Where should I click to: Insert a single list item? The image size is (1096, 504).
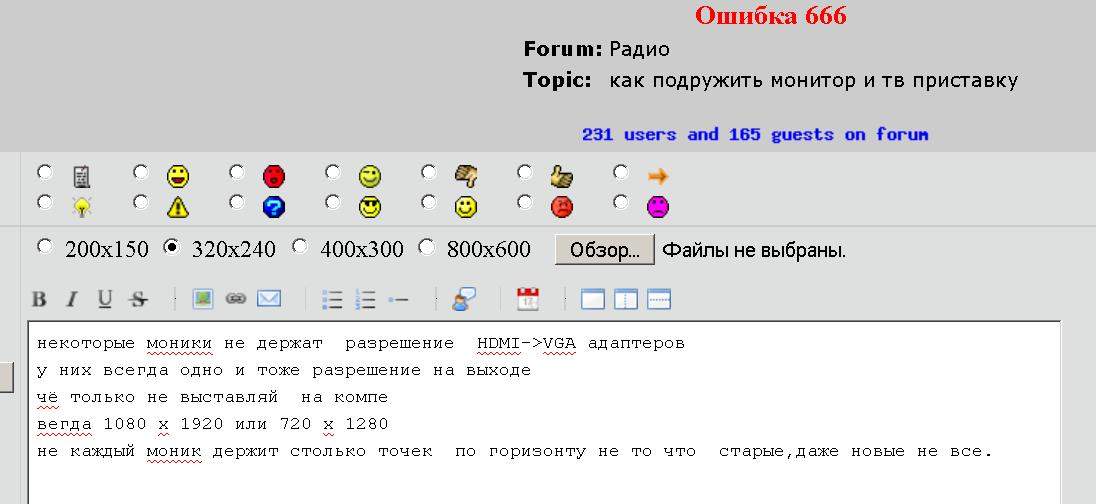[x=398, y=299]
